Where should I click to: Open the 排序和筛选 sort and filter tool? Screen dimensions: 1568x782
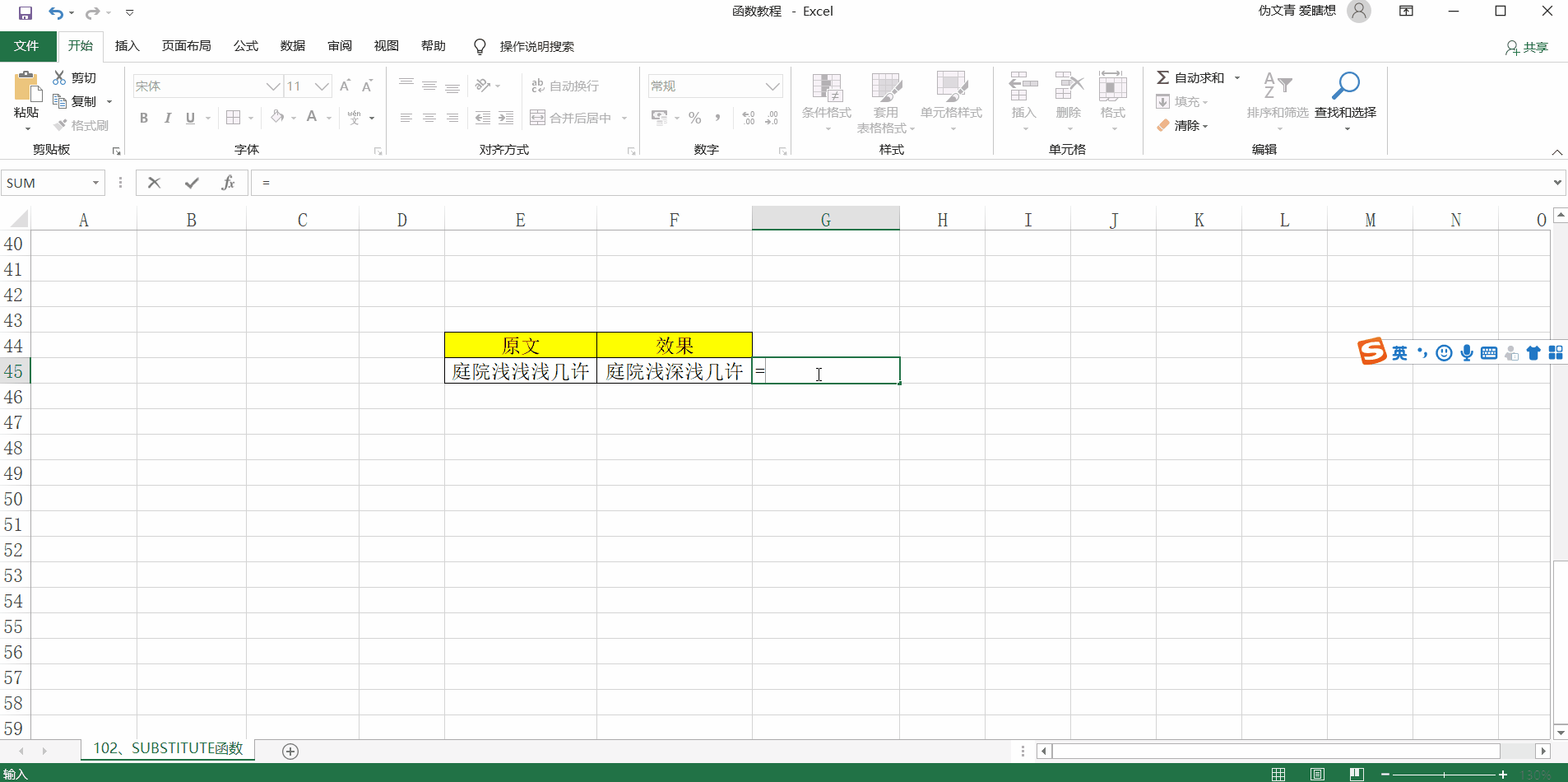(1277, 101)
